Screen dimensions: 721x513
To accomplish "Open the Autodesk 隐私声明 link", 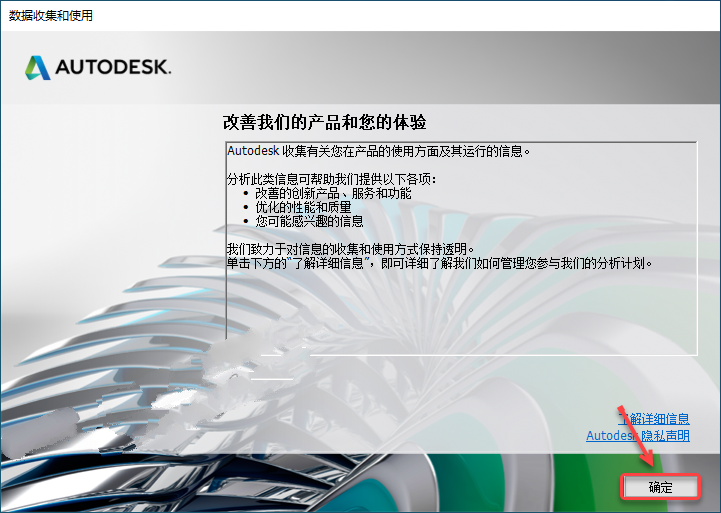I will (638, 435).
